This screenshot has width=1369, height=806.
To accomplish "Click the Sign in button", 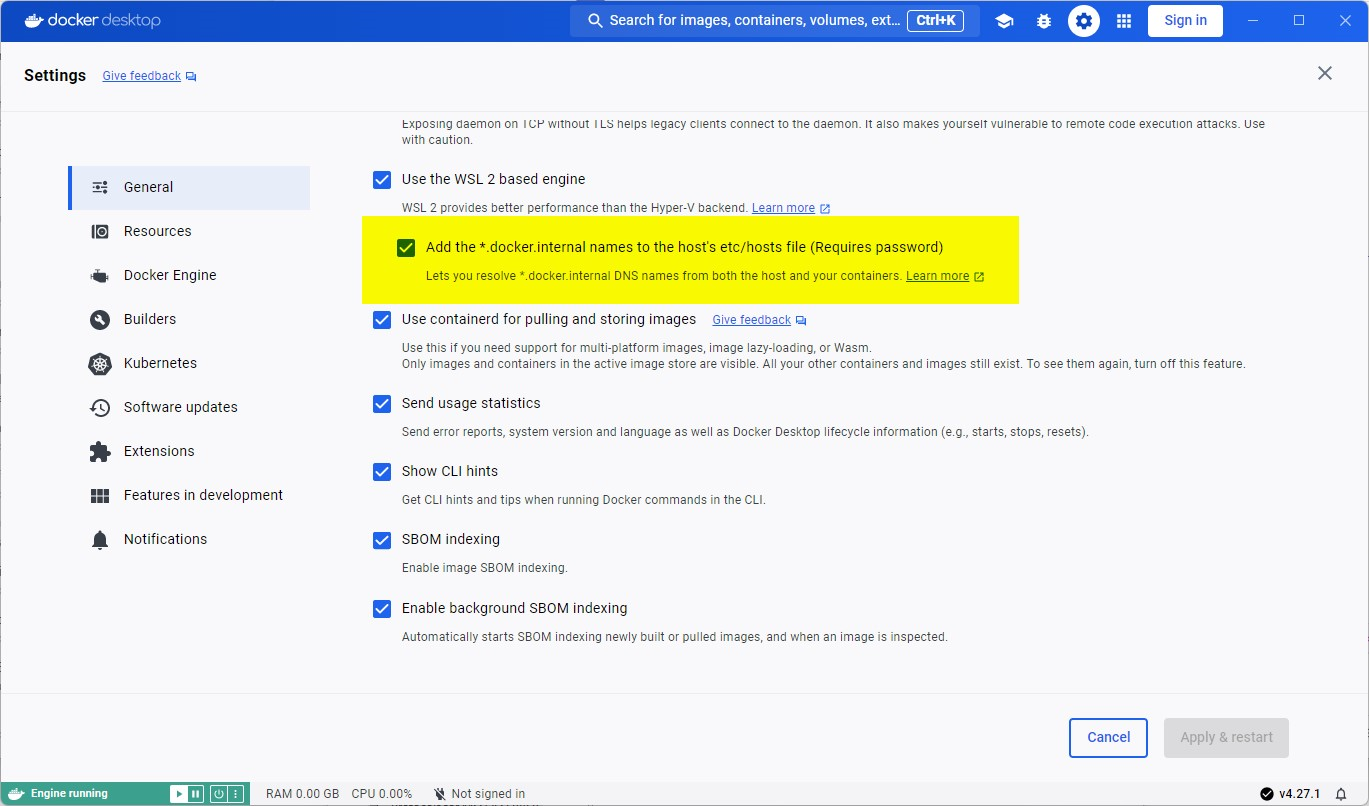I will [x=1185, y=21].
